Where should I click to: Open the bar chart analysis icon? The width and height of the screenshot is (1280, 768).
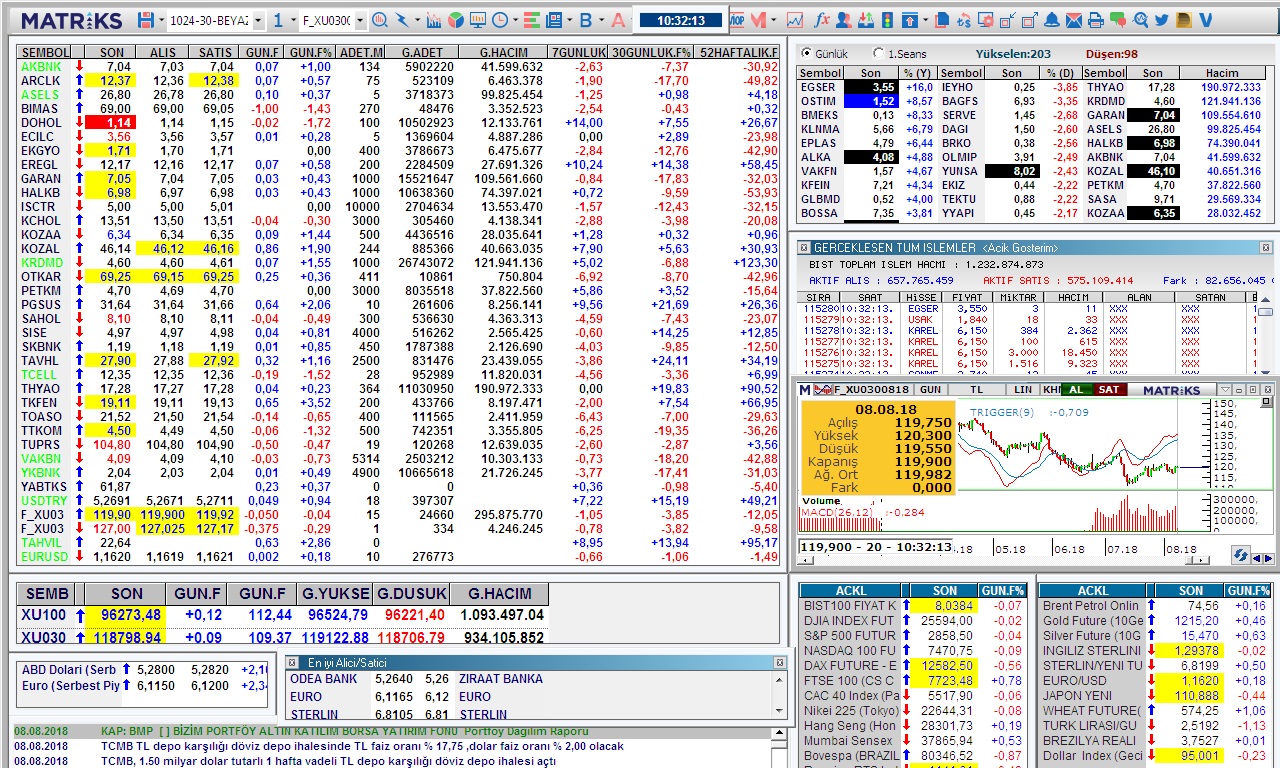point(433,20)
